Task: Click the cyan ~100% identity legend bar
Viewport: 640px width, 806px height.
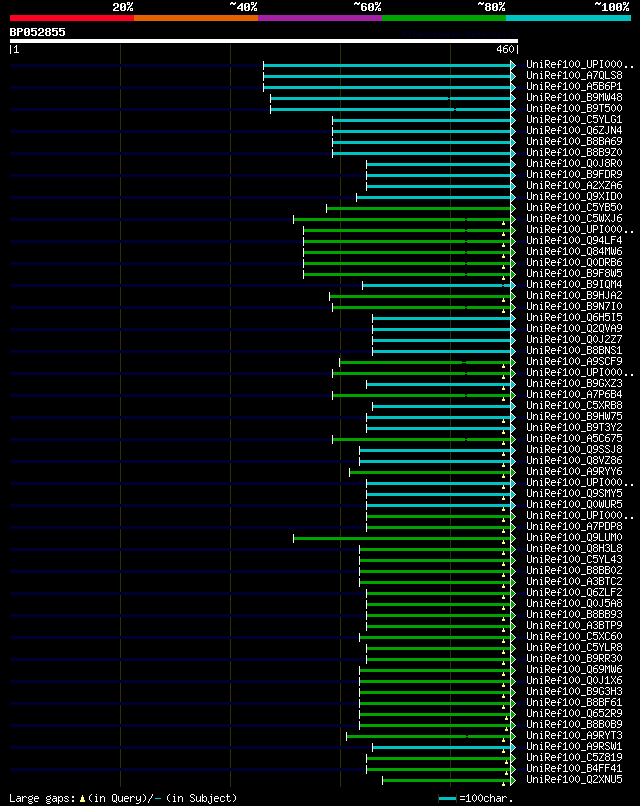Action: (x=568, y=18)
